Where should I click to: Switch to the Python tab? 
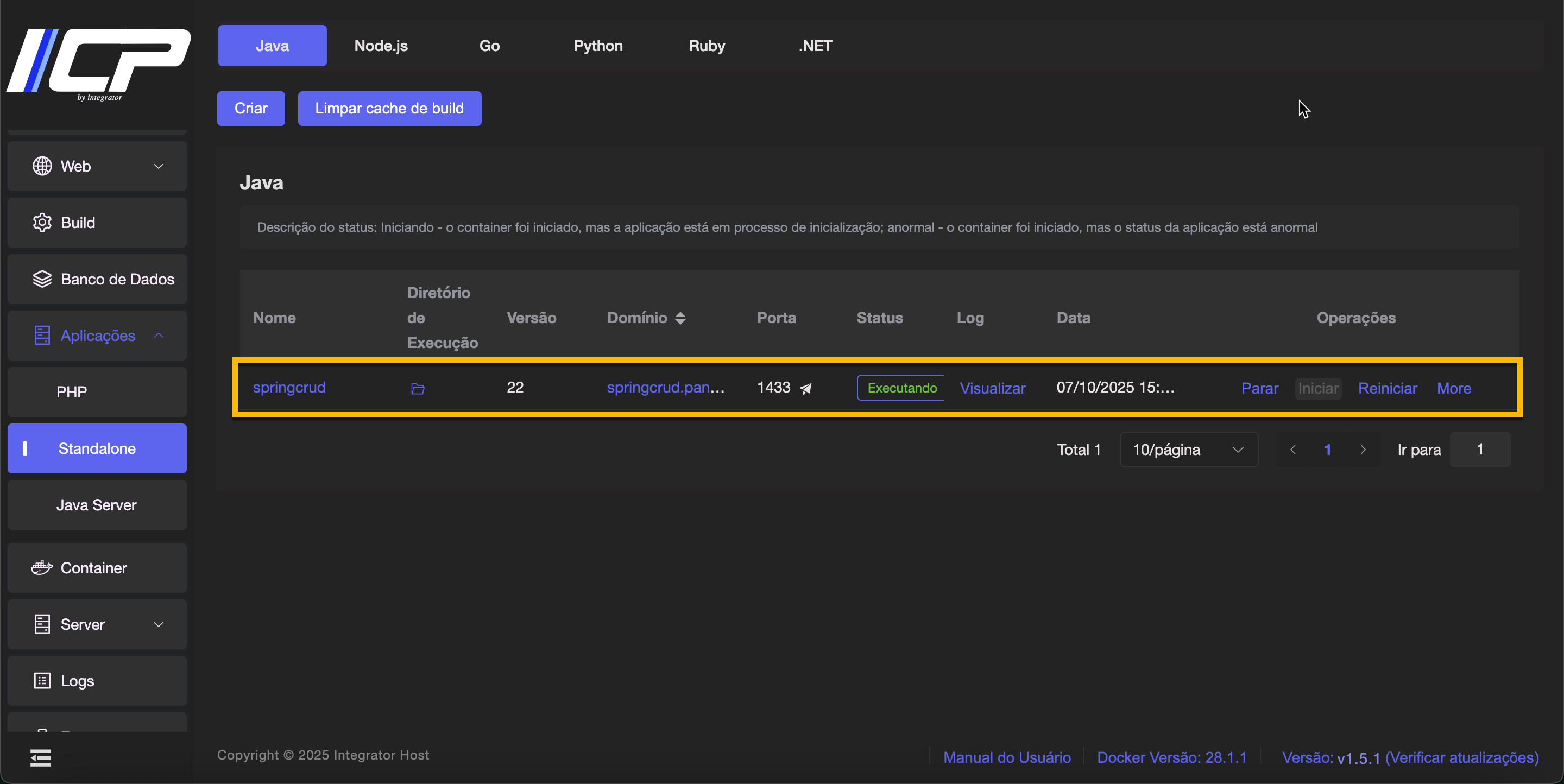tap(597, 46)
